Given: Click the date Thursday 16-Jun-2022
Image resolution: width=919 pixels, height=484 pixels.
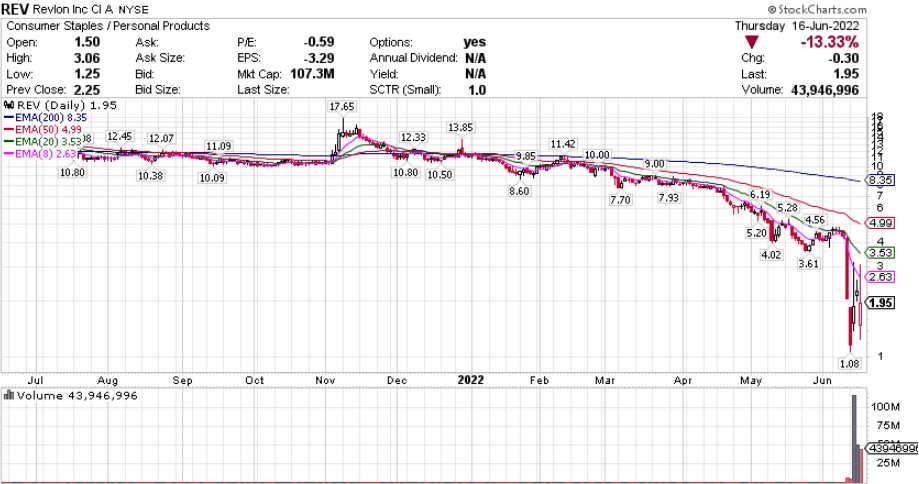Looking at the screenshot, I should 797,26.
